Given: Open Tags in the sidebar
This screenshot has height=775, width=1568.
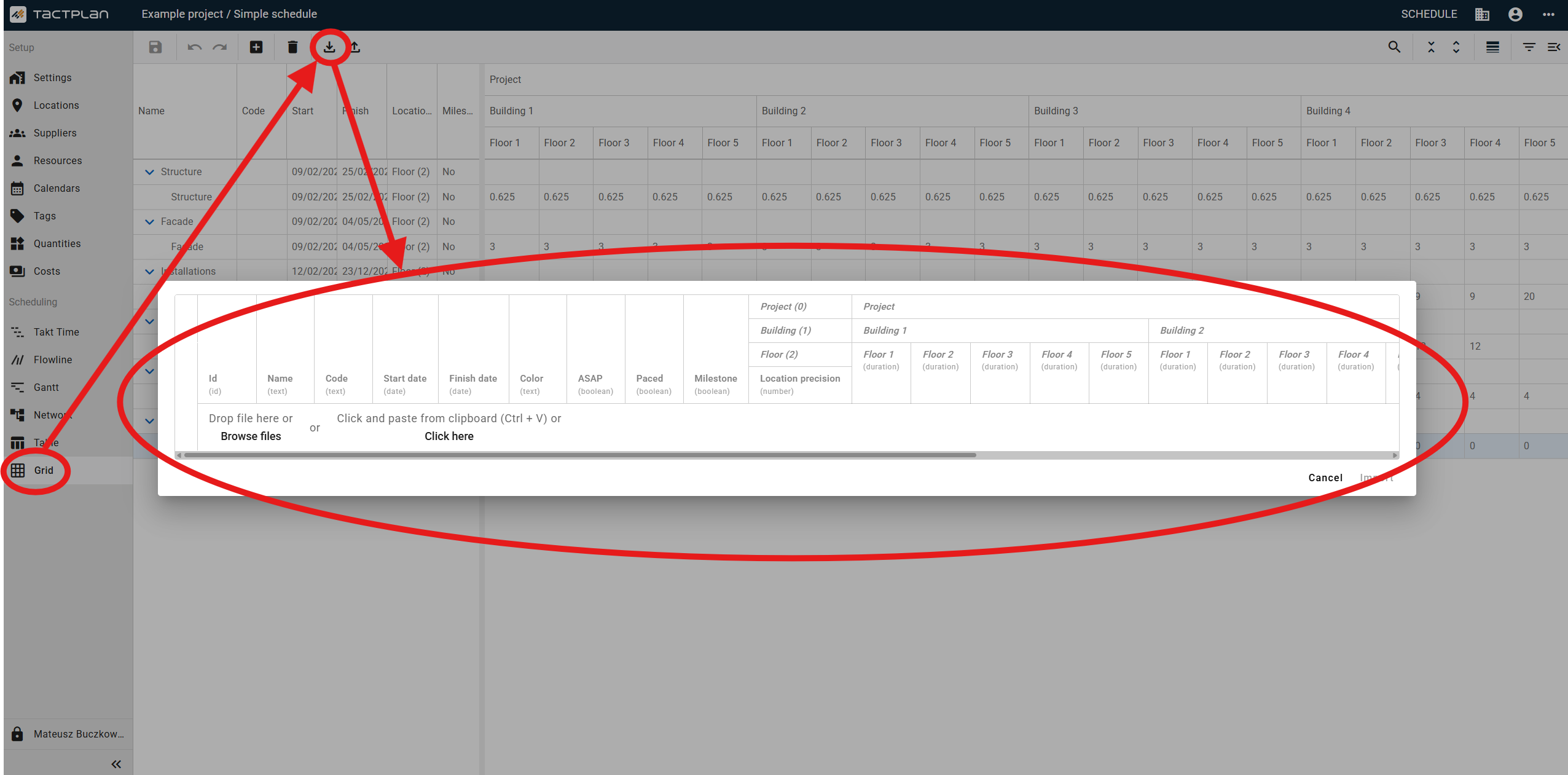Looking at the screenshot, I should 68,216.
